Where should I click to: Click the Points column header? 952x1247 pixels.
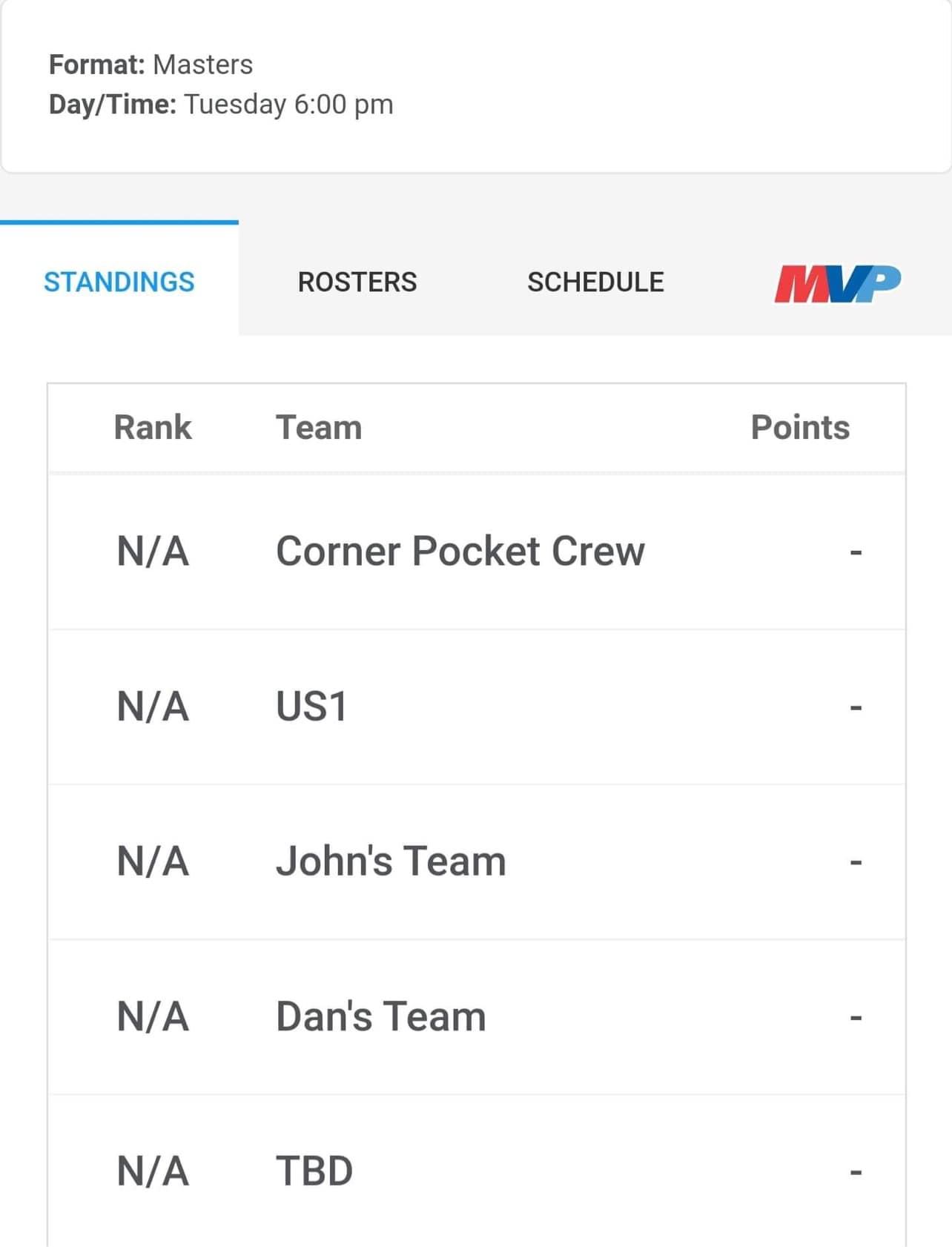[800, 428]
